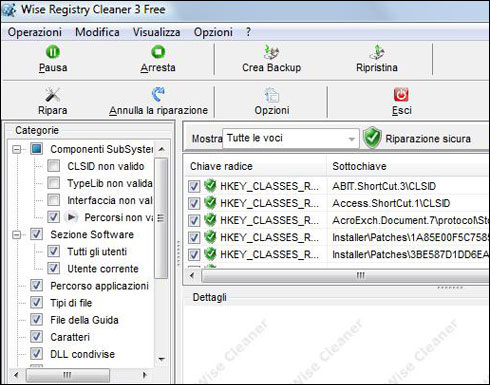Image resolution: width=490 pixels, height=385 pixels.
Task: Uncheck the ABIT.ShortCut.3\CLSID row checkbox
Action: 194,186
